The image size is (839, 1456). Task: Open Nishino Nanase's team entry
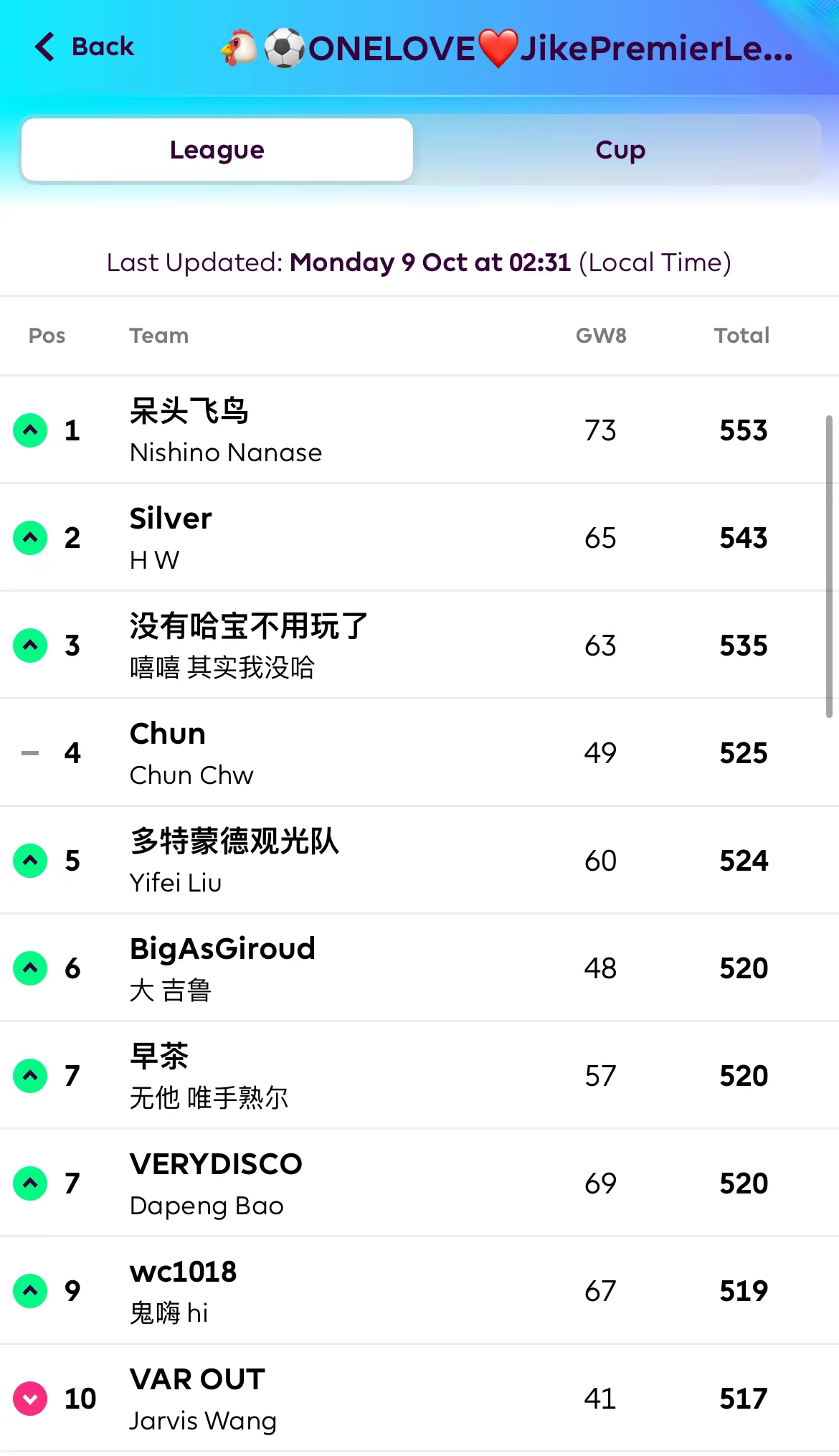226,431
